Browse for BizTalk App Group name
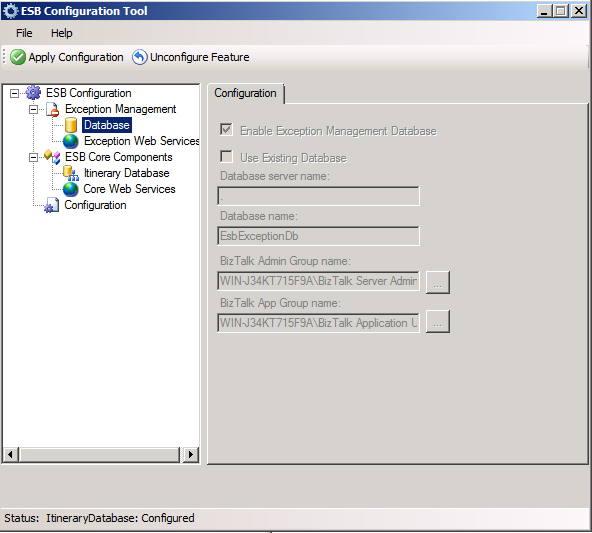The image size is (592, 533). click(438, 322)
